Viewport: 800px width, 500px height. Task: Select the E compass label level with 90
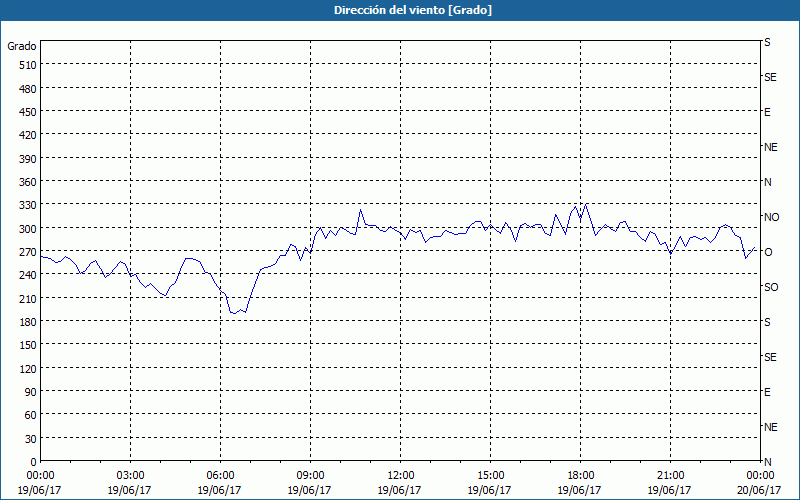click(x=767, y=392)
